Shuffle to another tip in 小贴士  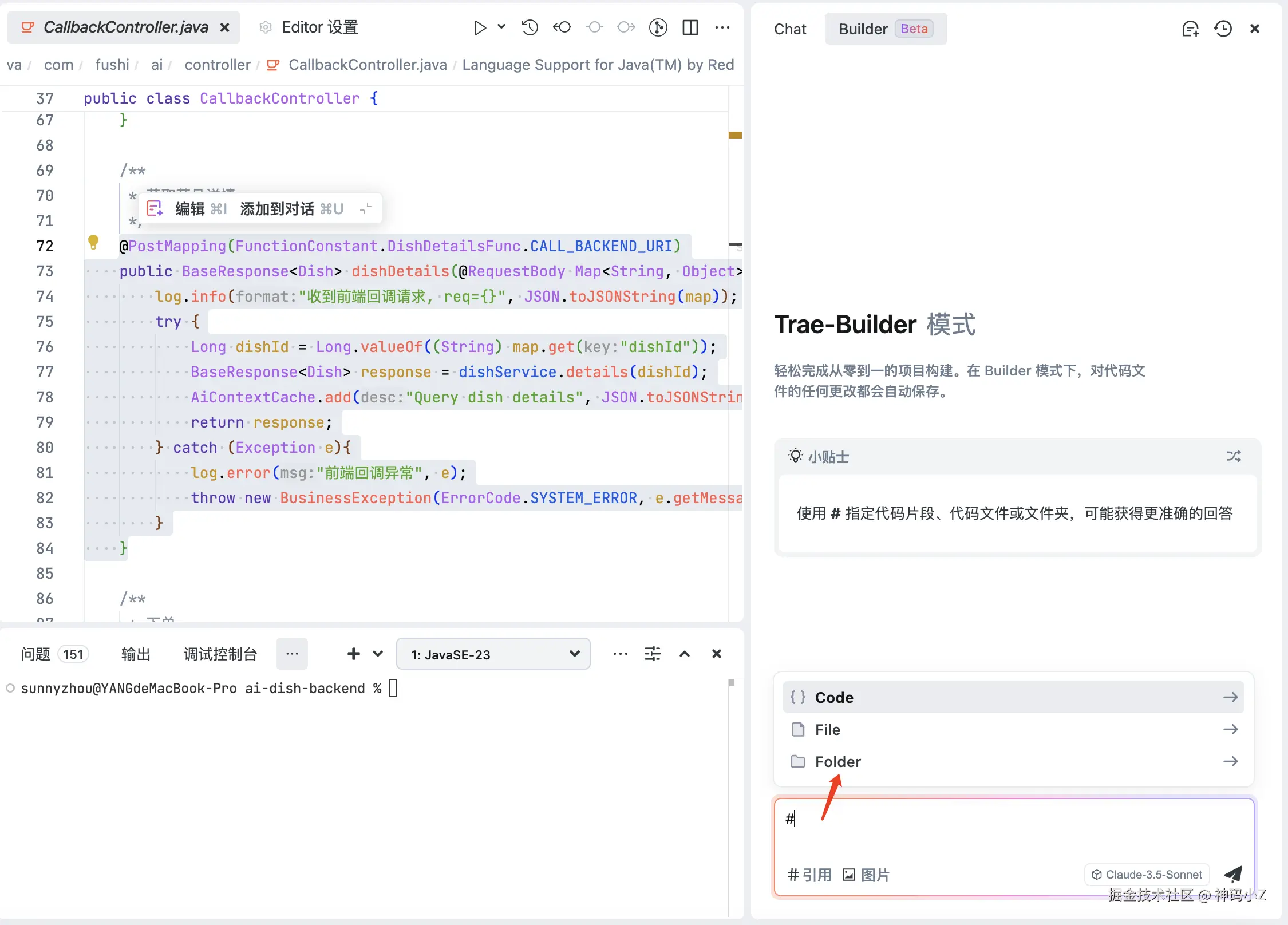(x=1234, y=456)
